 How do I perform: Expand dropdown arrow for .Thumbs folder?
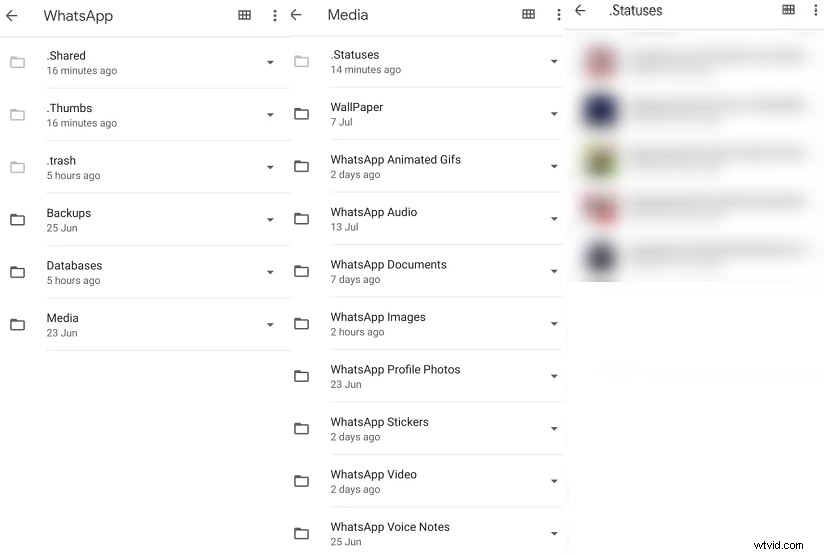pyautogui.click(x=270, y=115)
